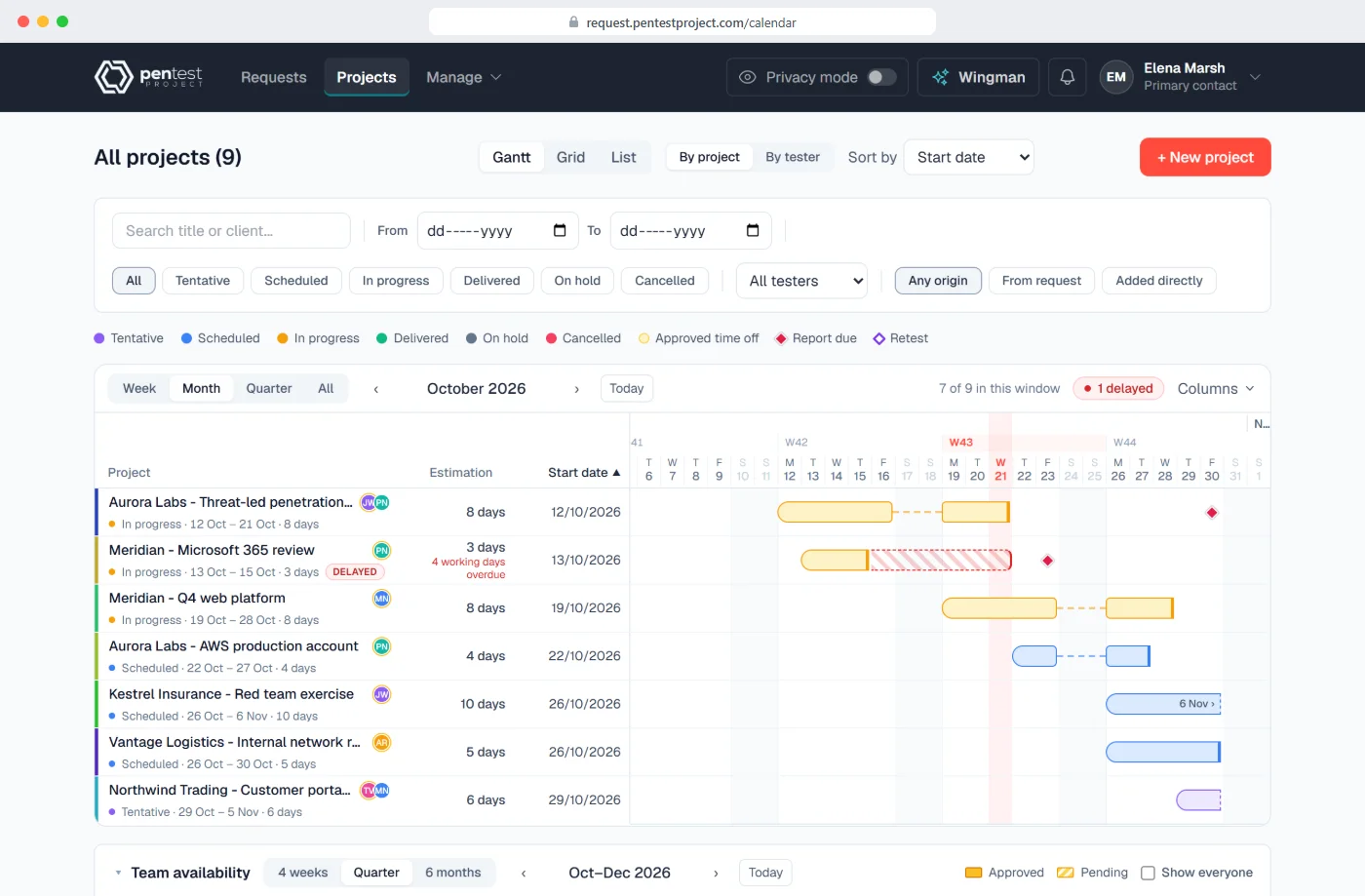This screenshot has width=1365, height=896.
Task: Switch timeline to Quarter range
Action: [269, 388]
